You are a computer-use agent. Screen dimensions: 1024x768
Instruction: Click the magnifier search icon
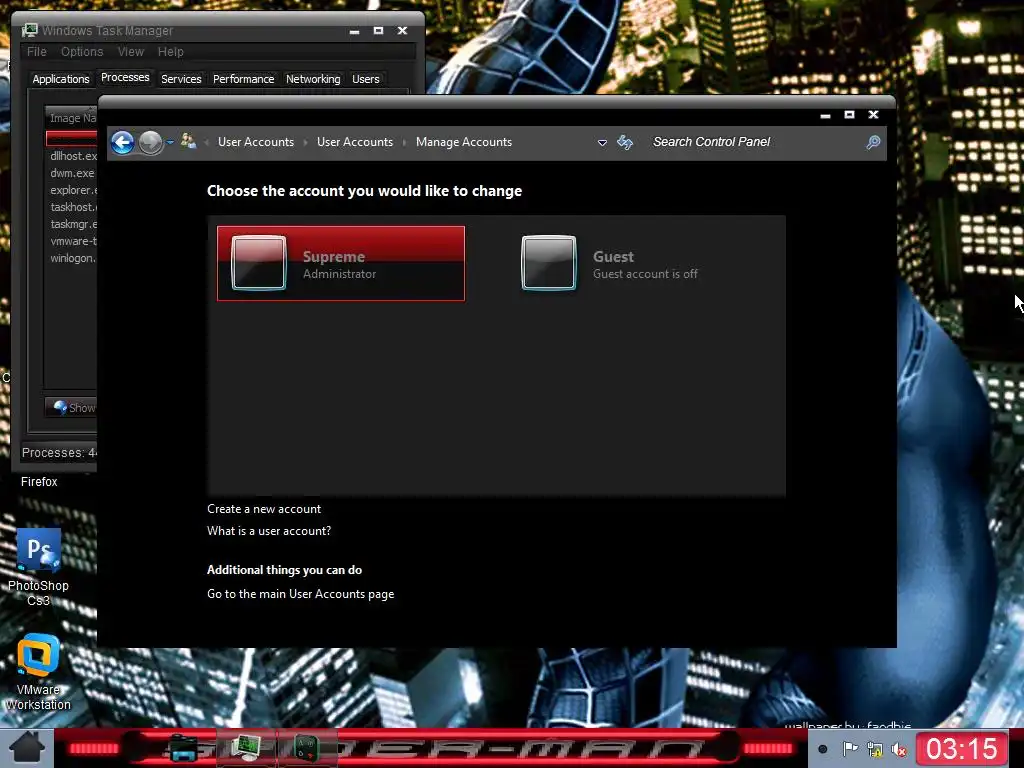(873, 142)
